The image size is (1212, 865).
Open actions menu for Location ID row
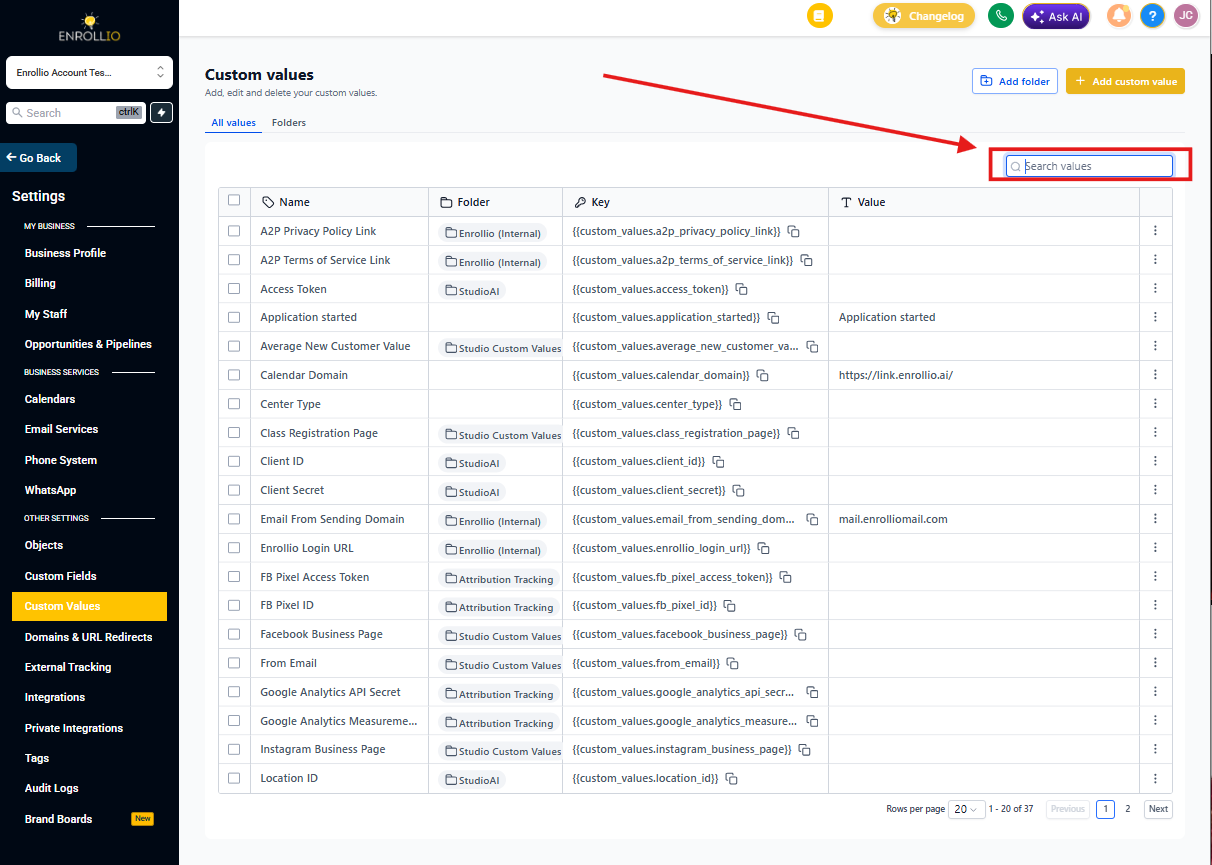pyautogui.click(x=1155, y=778)
